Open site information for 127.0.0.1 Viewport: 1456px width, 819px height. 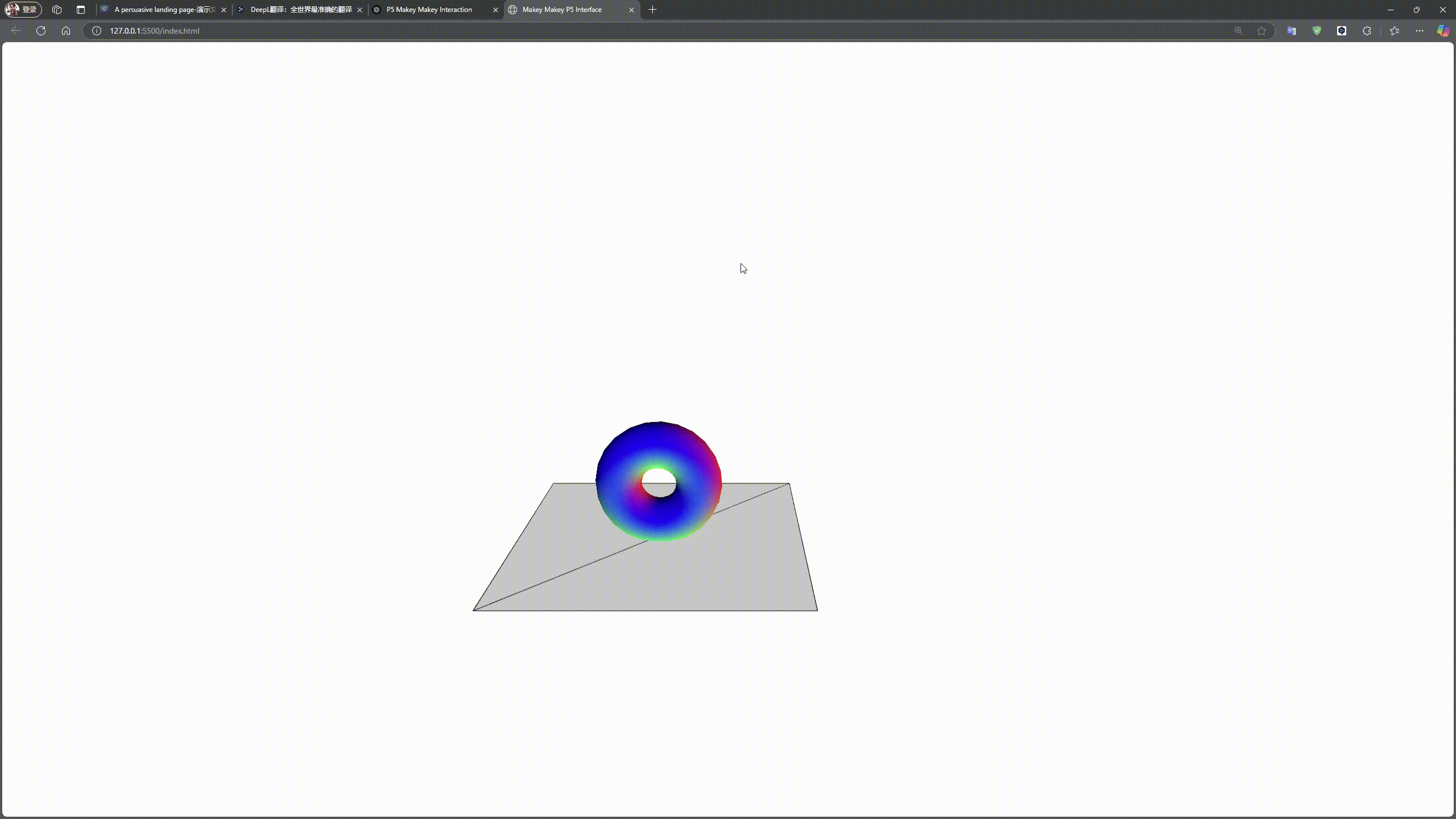click(x=96, y=31)
